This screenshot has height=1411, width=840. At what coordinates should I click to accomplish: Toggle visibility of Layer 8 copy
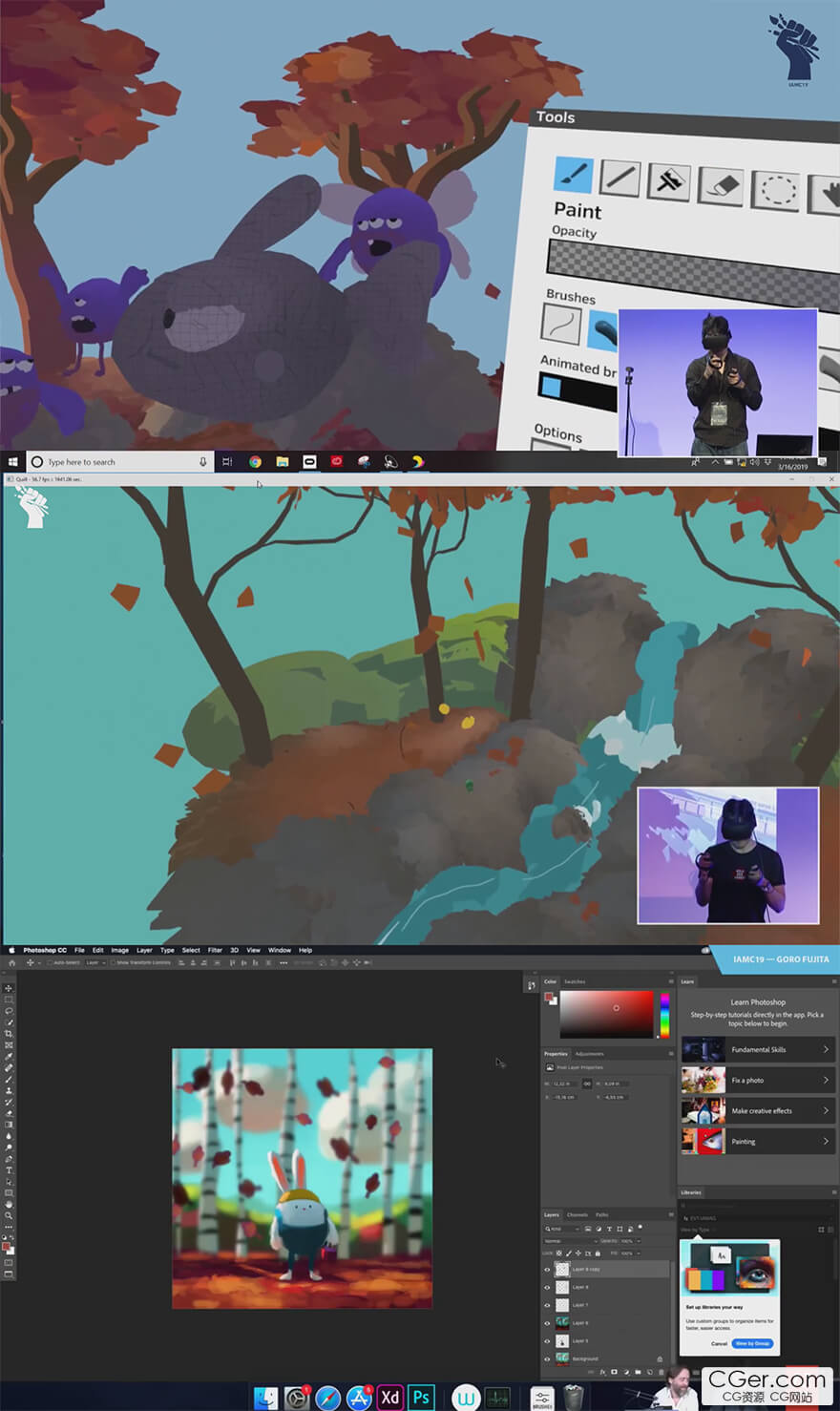pyautogui.click(x=547, y=1270)
